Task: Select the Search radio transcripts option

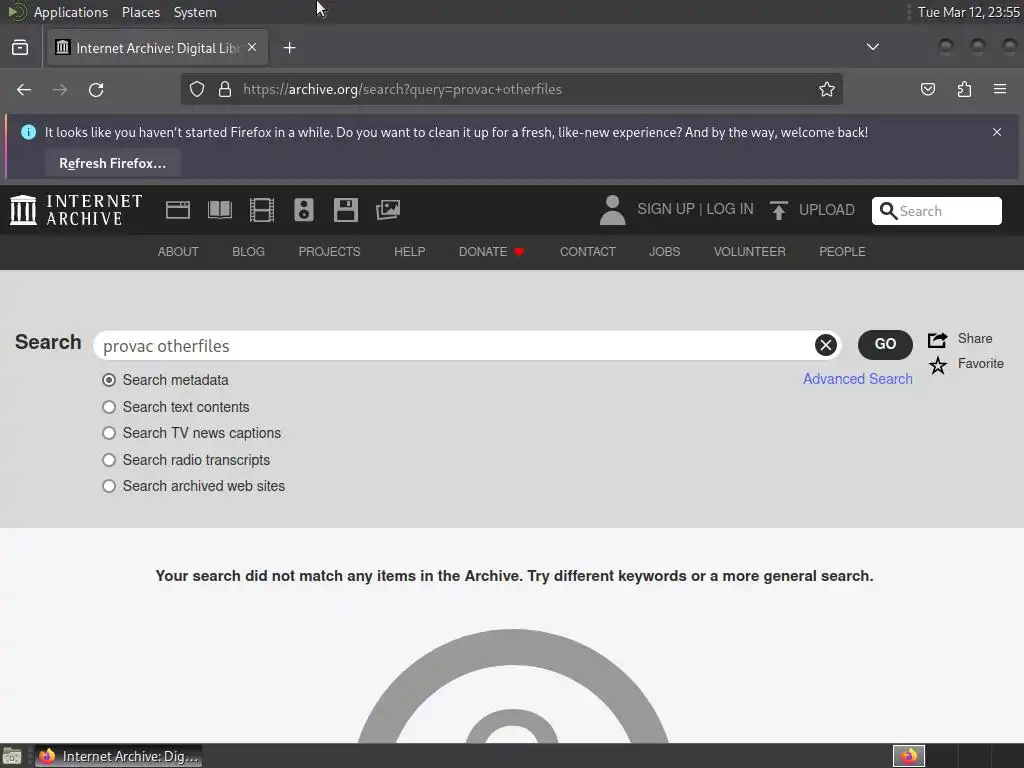Action: pos(109,460)
